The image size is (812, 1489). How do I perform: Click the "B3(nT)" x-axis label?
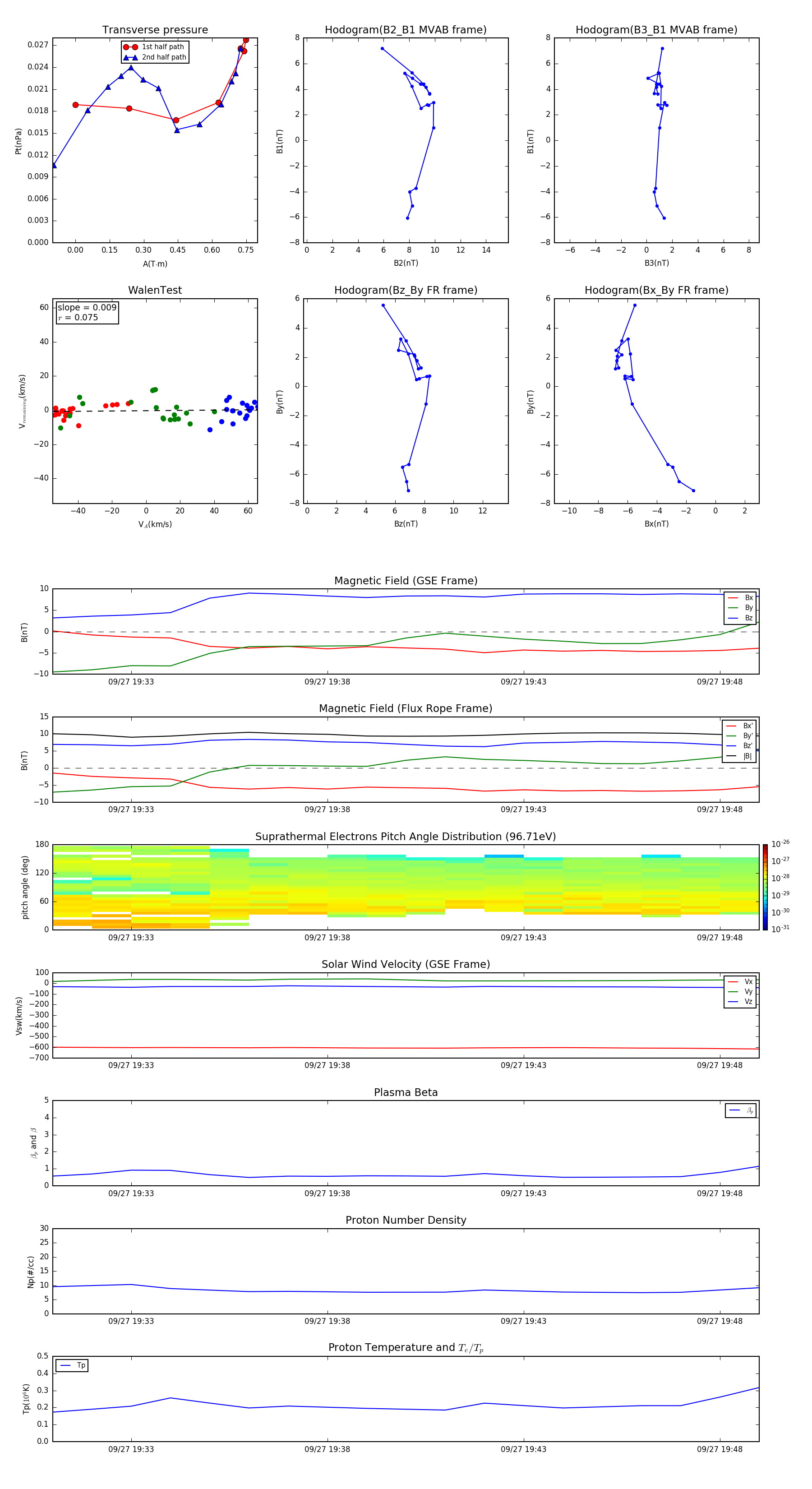tap(656, 263)
